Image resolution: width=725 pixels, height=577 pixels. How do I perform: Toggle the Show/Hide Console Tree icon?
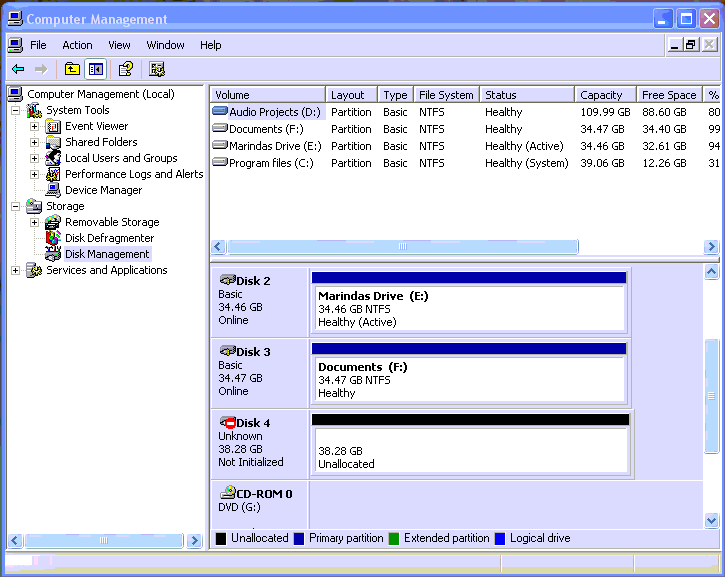(96, 69)
